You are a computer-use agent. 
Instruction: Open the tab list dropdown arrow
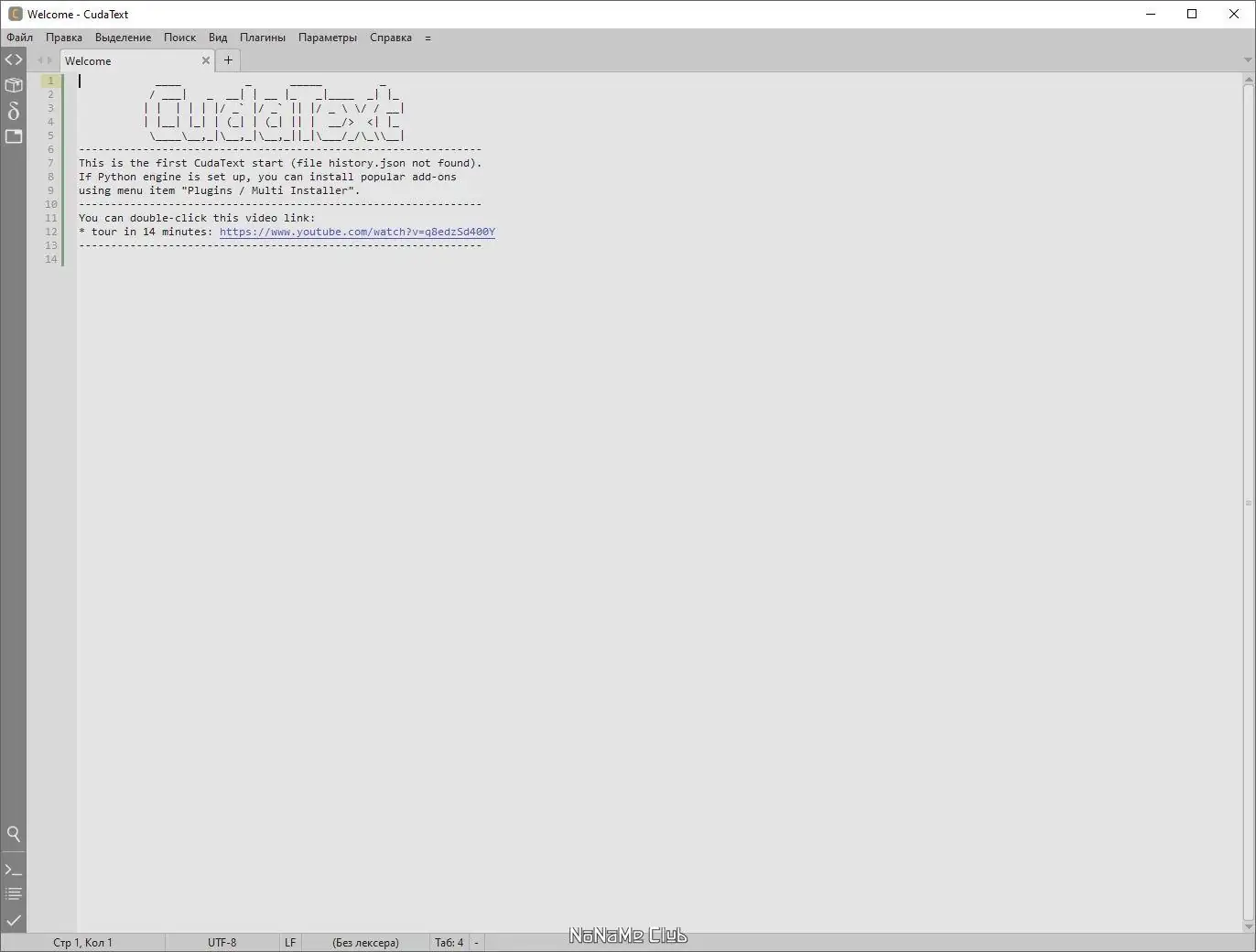tap(1248, 60)
